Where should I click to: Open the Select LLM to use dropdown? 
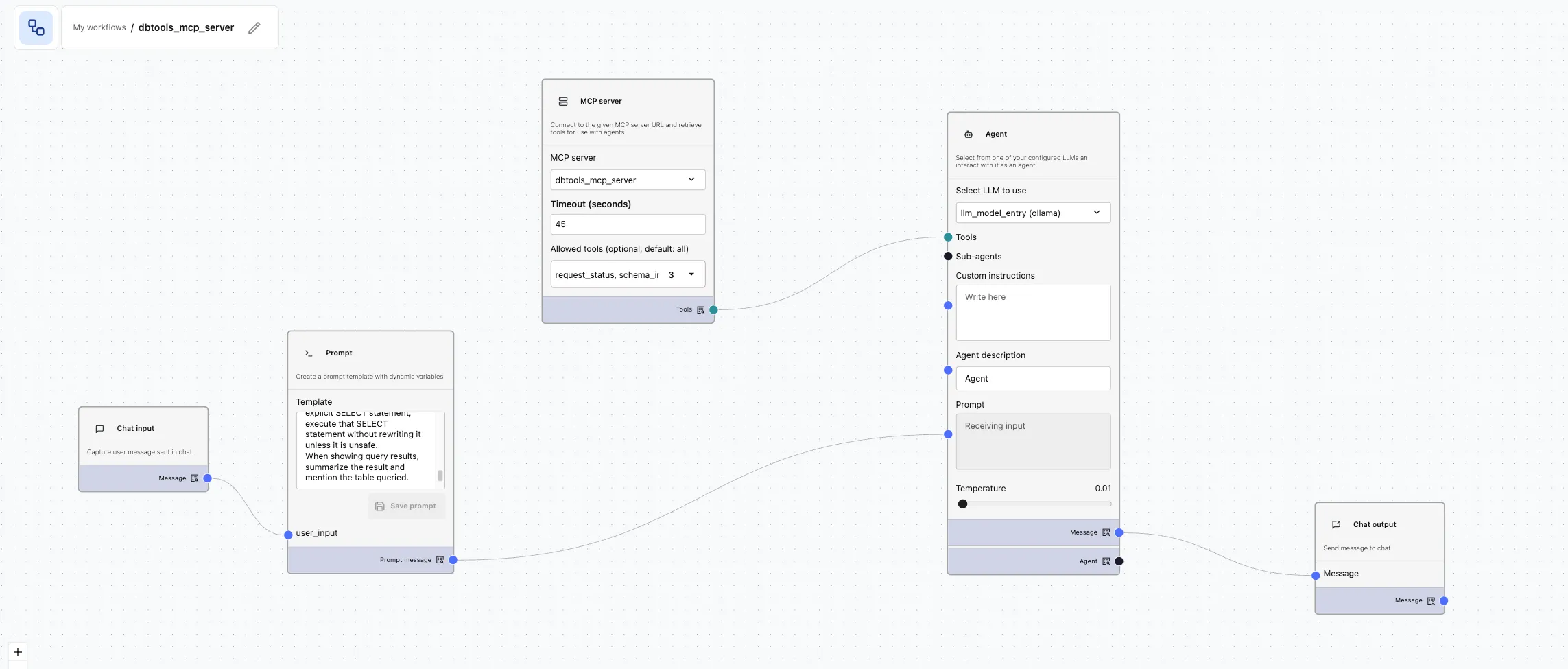(1033, 213)
